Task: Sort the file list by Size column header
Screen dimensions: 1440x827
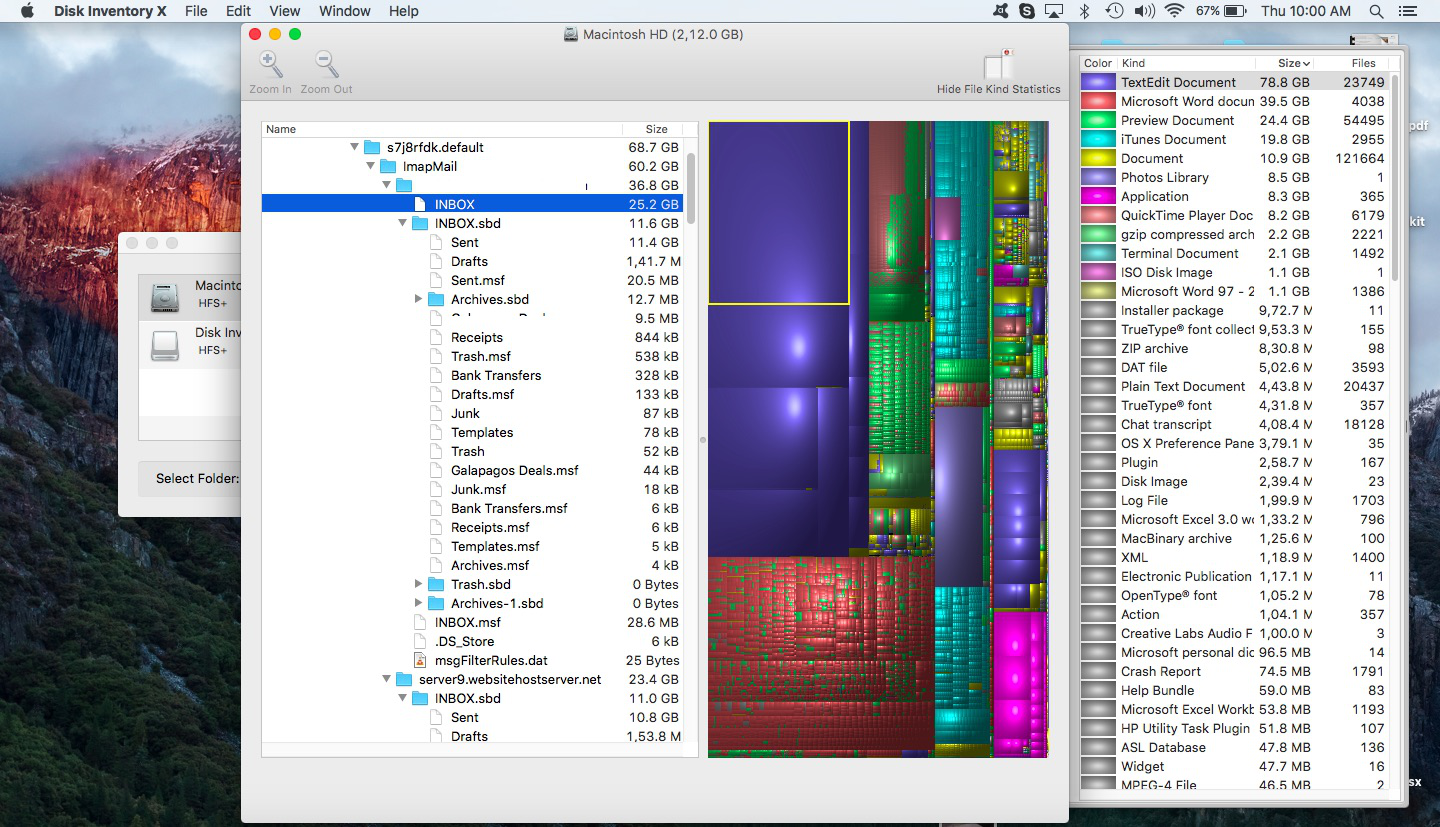Action: [x=656, y=129]
